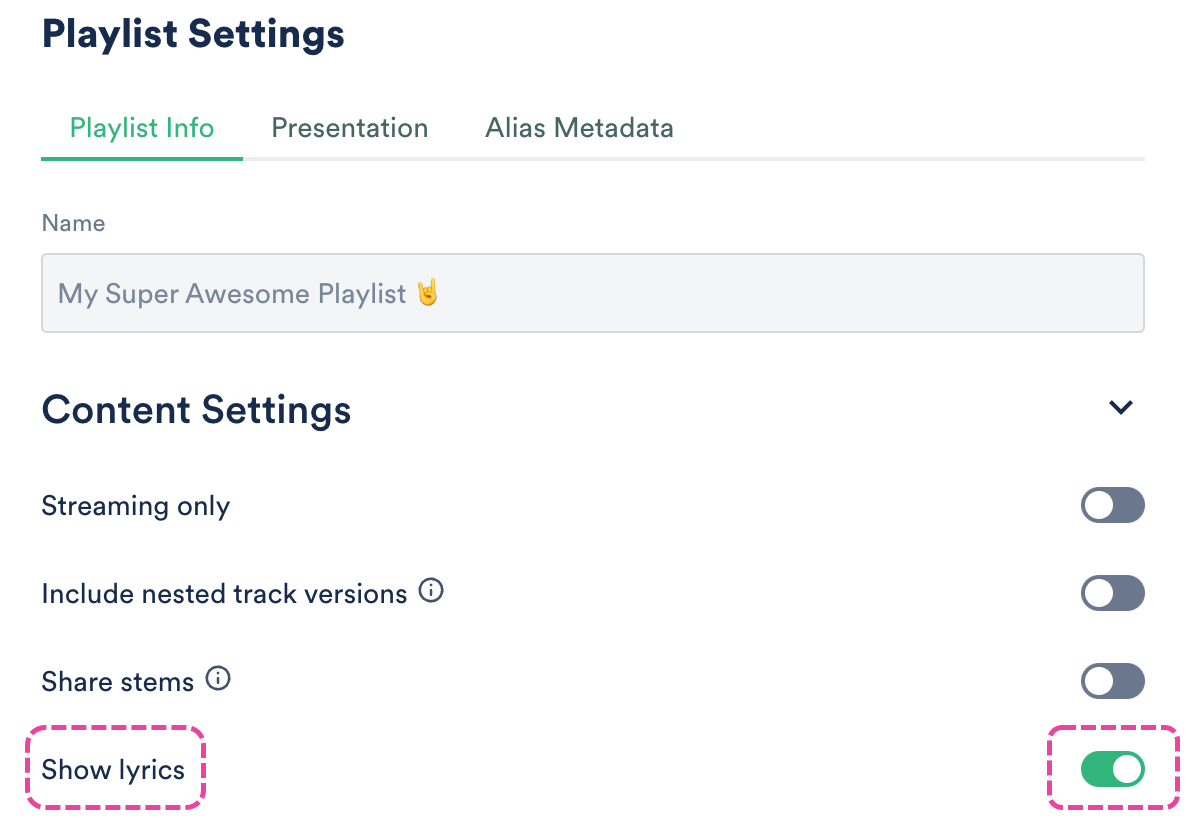The height and width of the screenshot is (826, 1188).
Task: Click the Name field label
Action: coord(73,223)
